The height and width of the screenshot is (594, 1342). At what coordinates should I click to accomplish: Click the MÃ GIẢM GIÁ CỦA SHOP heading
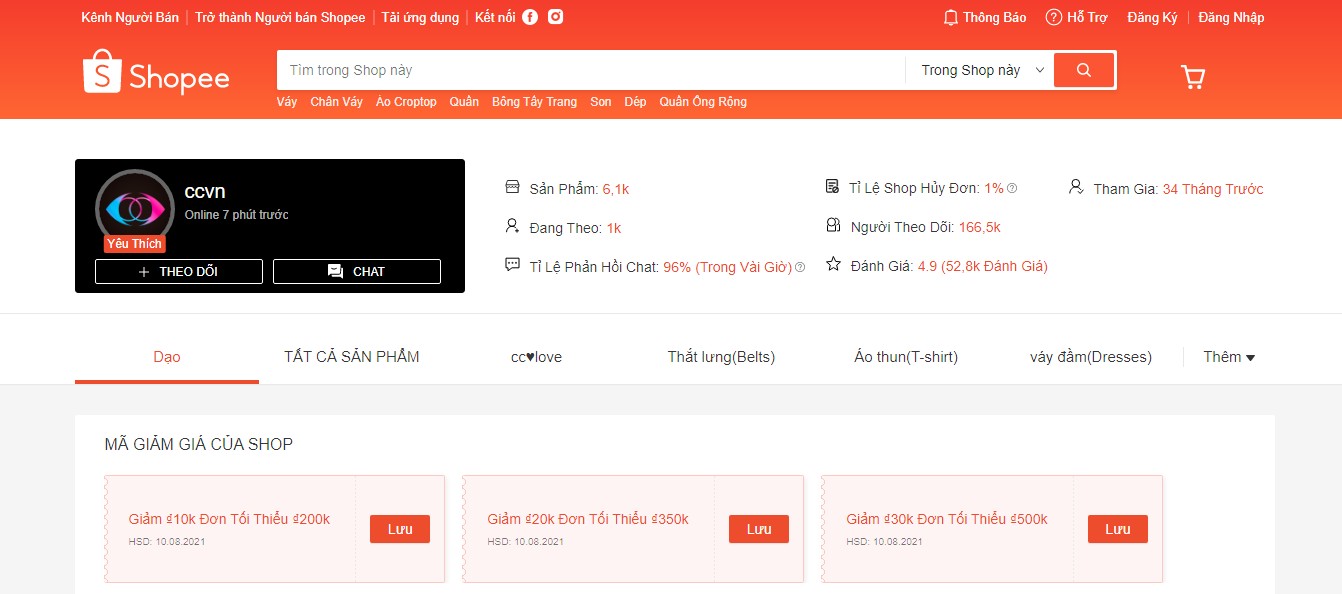click(x=199, y=444)
